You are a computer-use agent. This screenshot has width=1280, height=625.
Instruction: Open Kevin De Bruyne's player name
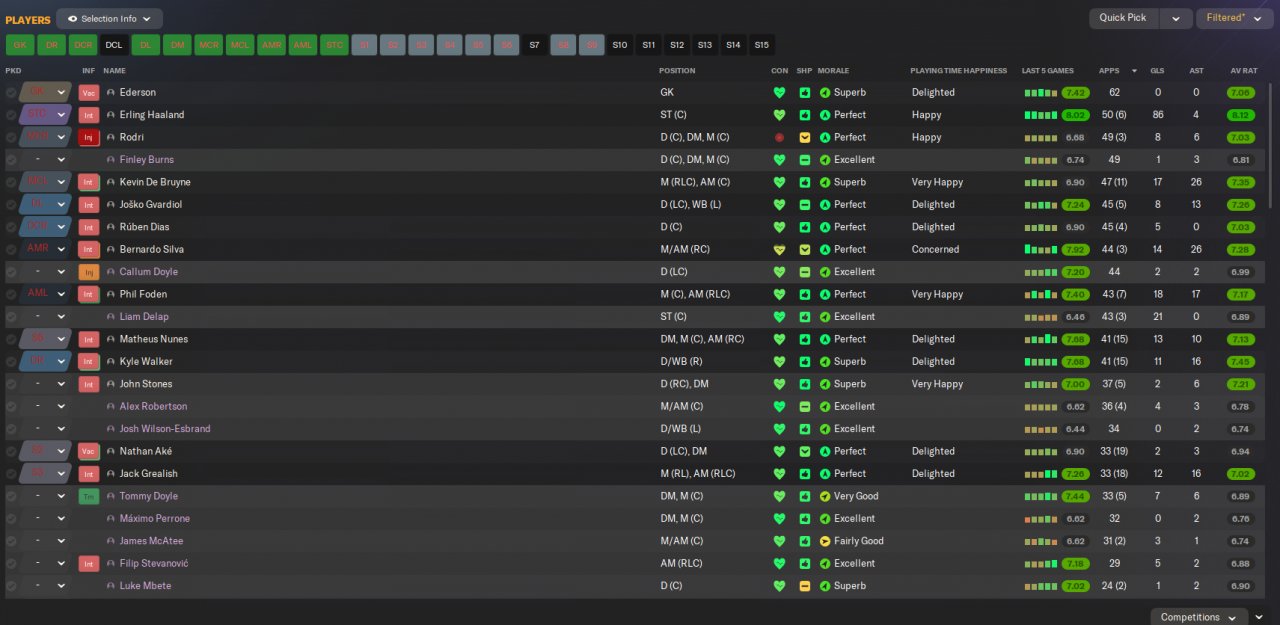[155, 182]
